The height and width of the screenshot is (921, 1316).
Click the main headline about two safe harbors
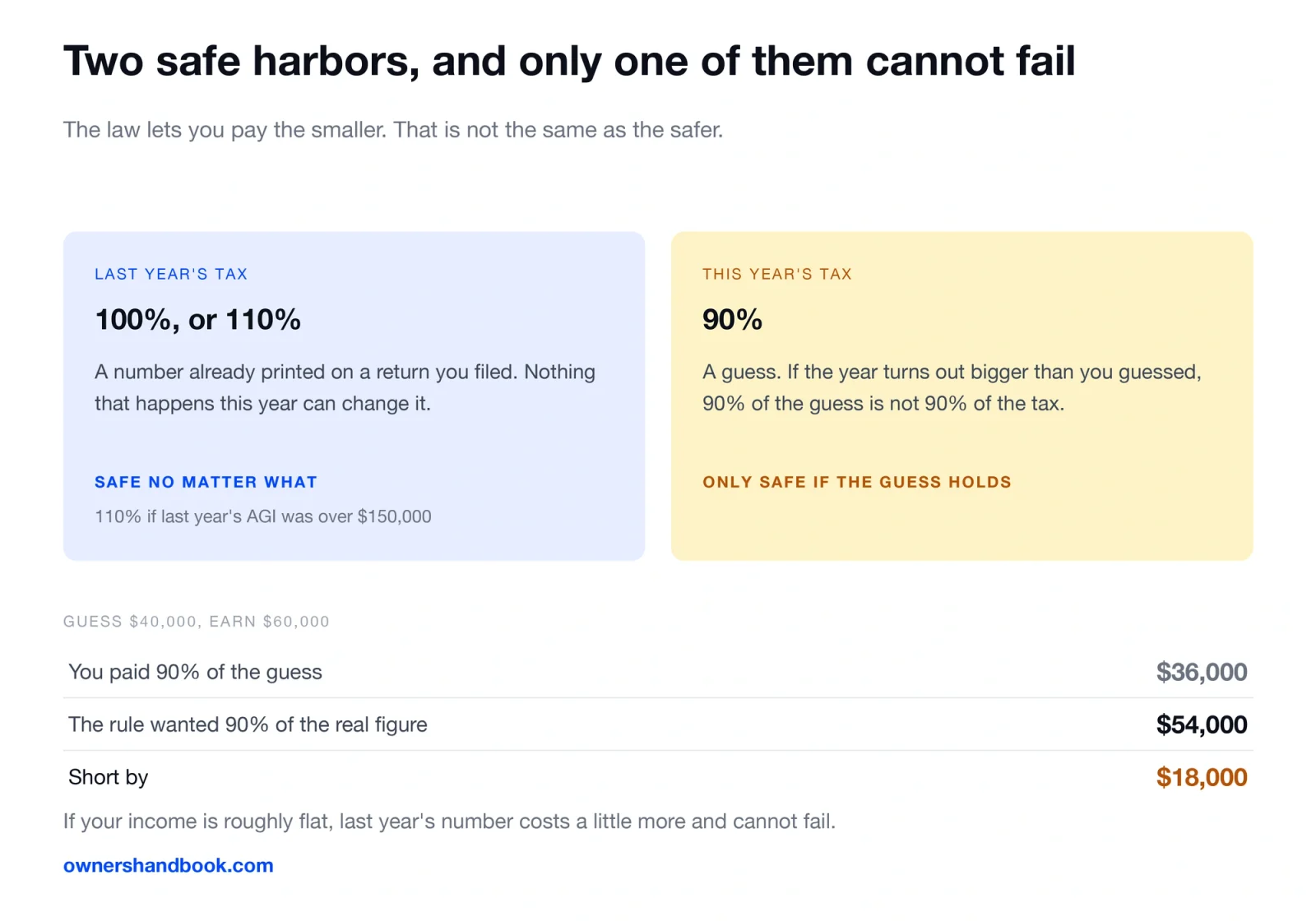pos(569,62)
